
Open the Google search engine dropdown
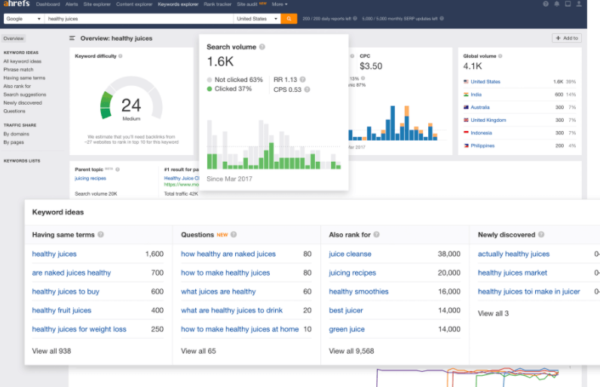point(24,18)
